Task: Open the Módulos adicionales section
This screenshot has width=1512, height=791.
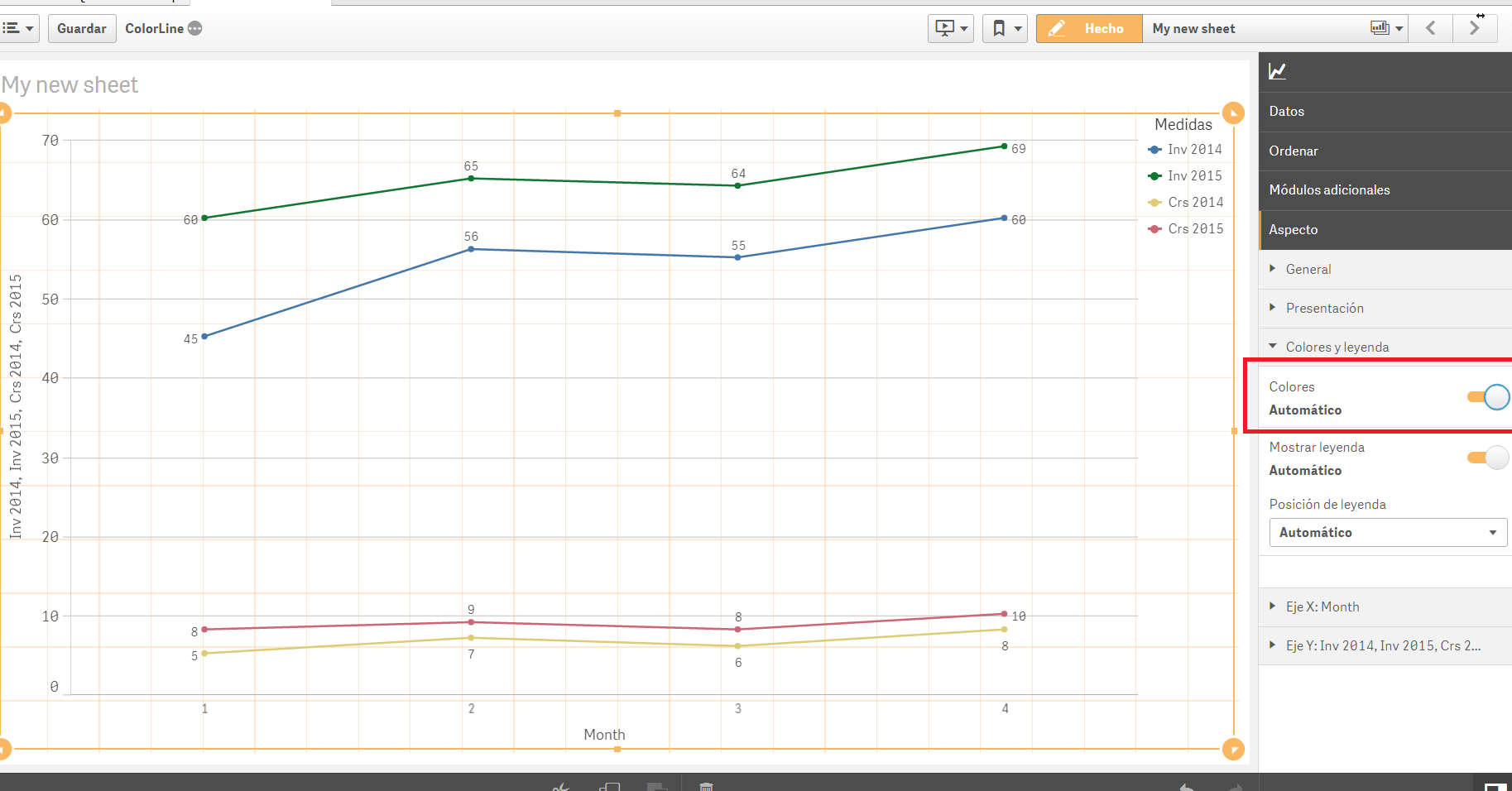Action: [1385, 190]
